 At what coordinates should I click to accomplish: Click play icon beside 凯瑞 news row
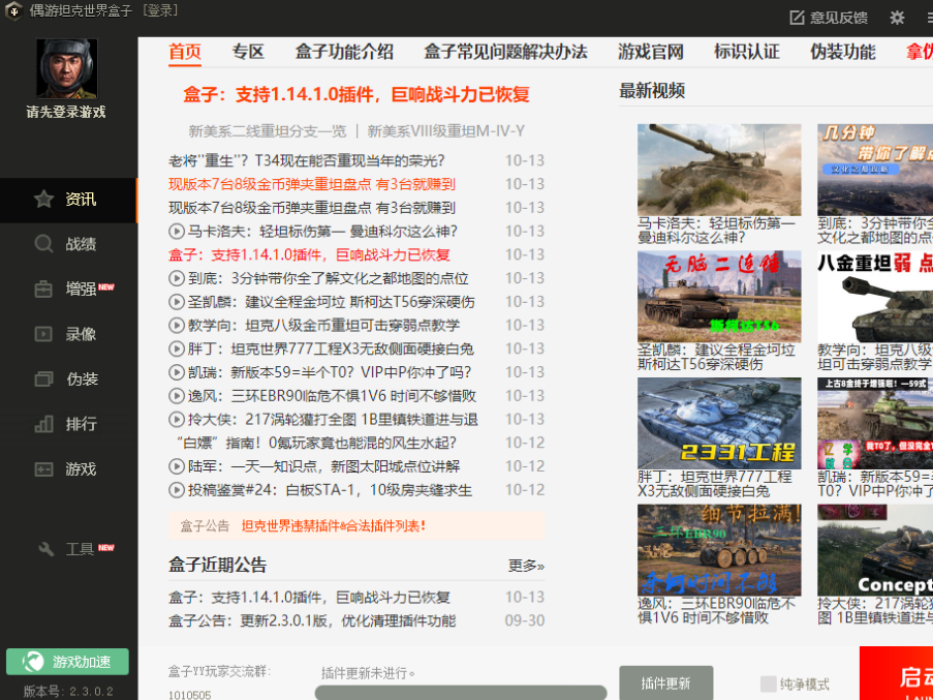(x=177, y=372)
